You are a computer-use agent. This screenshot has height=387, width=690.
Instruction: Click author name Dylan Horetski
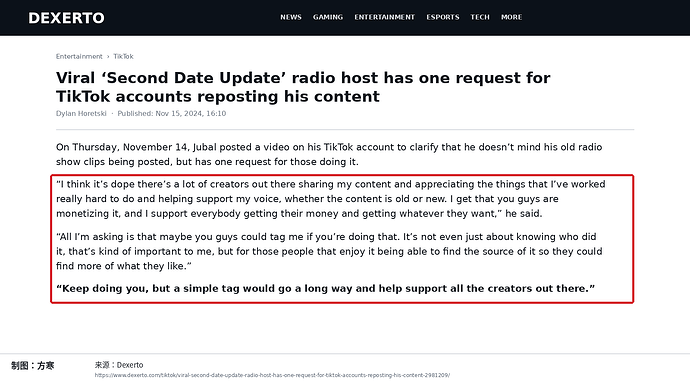(81, 114)
